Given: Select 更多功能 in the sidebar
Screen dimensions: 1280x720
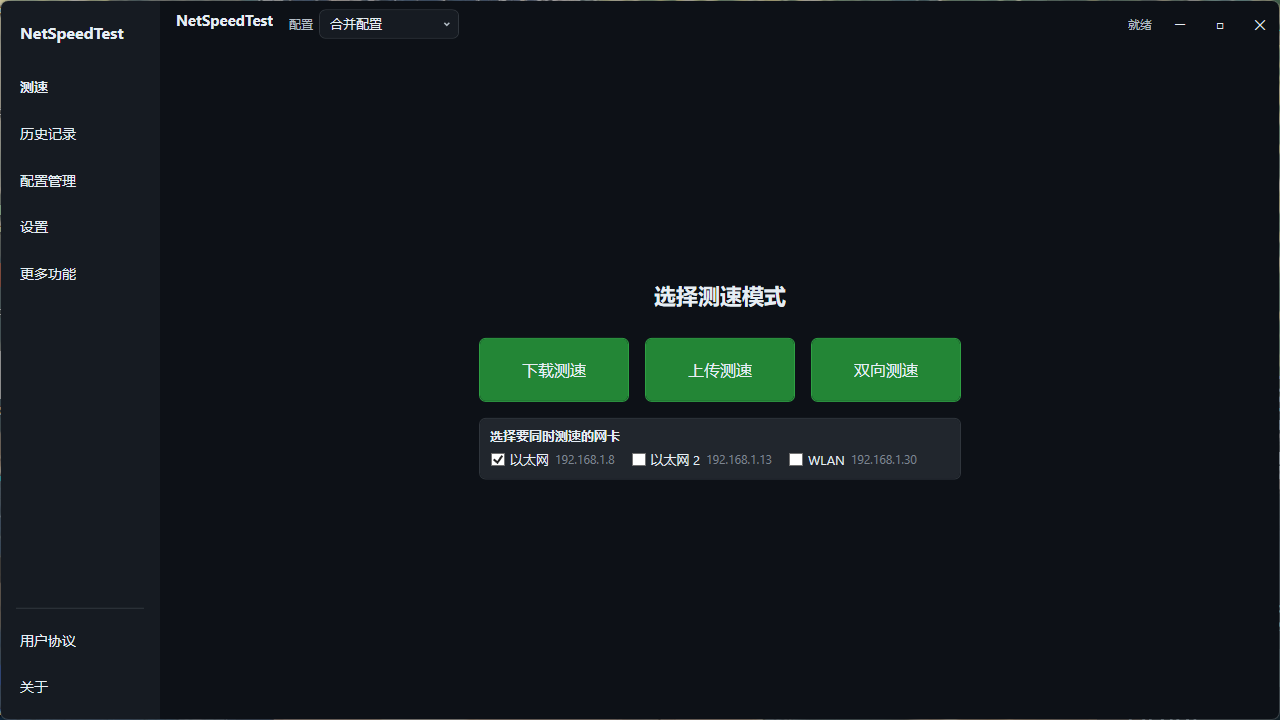Looking at the screenshot, I should pos(48,274).
